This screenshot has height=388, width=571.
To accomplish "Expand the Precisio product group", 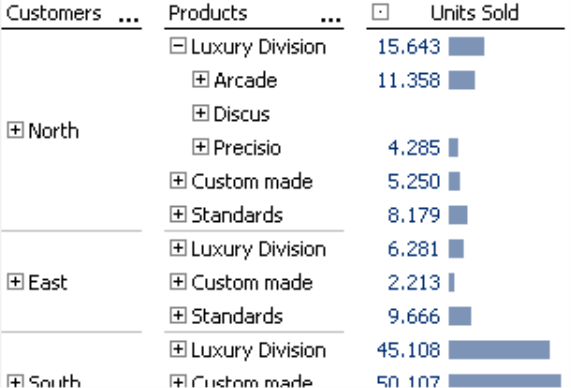I will 201,147.
